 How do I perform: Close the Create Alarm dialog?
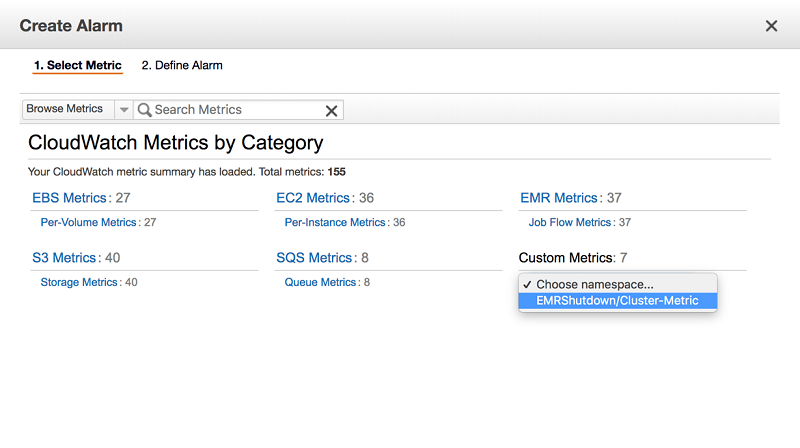(771, 26)
